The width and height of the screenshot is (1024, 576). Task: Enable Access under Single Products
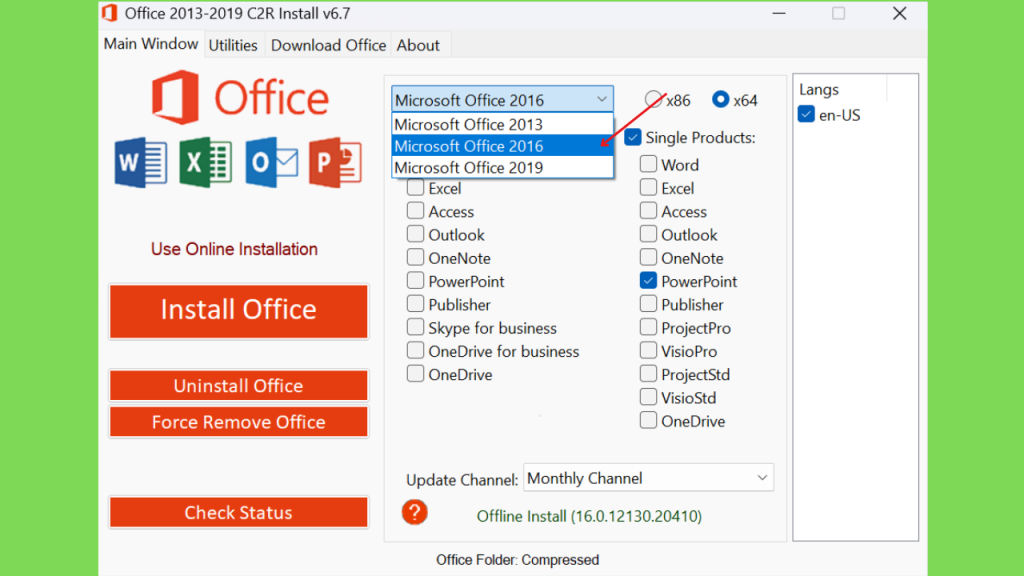[x=648, y=210]
